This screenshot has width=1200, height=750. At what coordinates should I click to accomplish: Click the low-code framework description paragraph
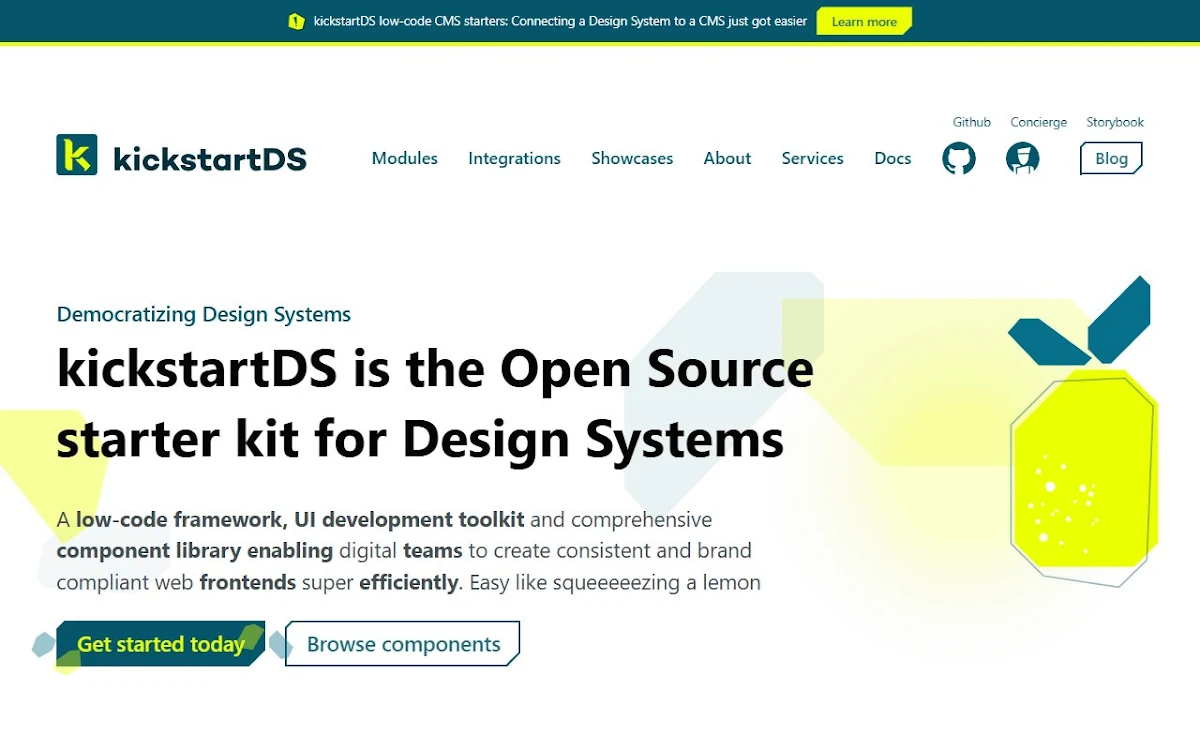coord(409,551)
